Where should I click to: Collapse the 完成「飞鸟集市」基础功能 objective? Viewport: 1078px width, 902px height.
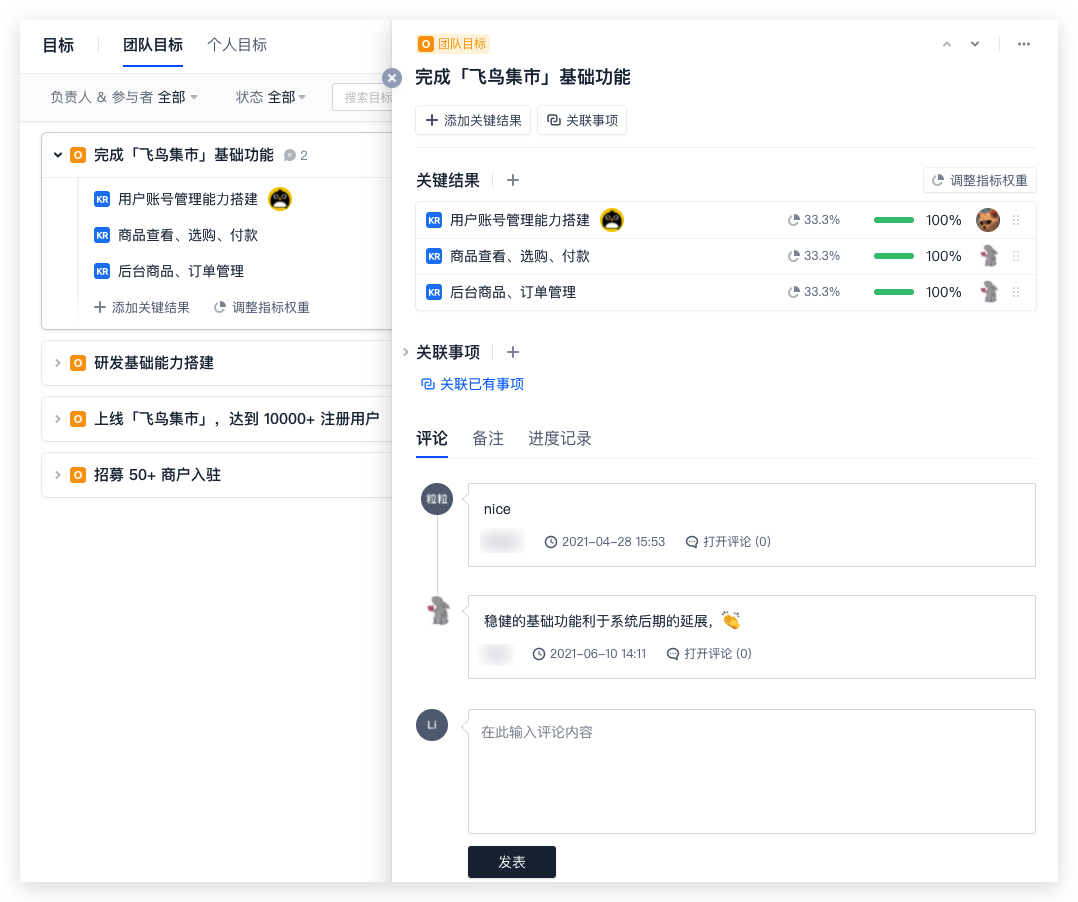pyautogui.click(x=57, y=155)
